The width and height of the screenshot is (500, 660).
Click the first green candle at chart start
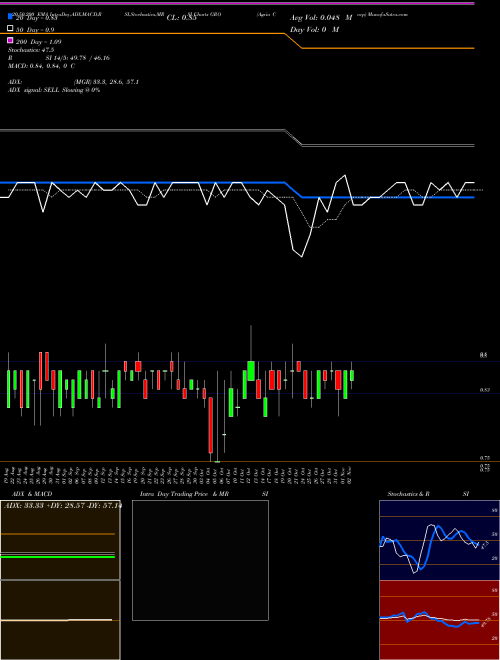pyautogui.click(x=8, y=389)
